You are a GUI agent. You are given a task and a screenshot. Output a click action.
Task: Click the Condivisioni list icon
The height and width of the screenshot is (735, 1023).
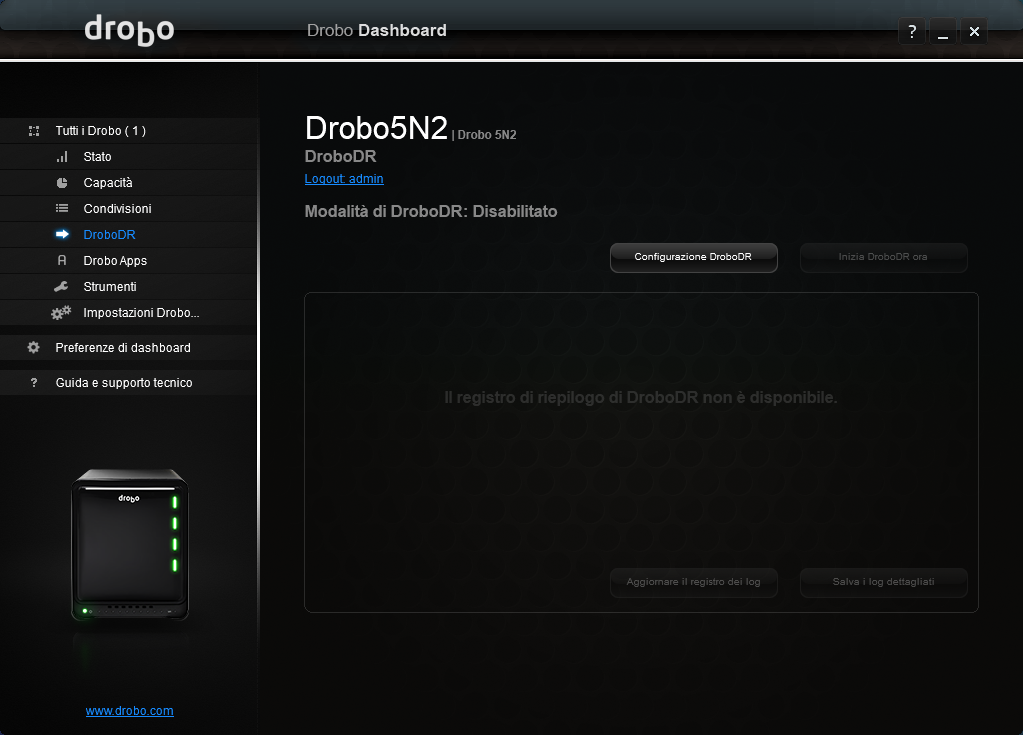[x=62, y=209]
